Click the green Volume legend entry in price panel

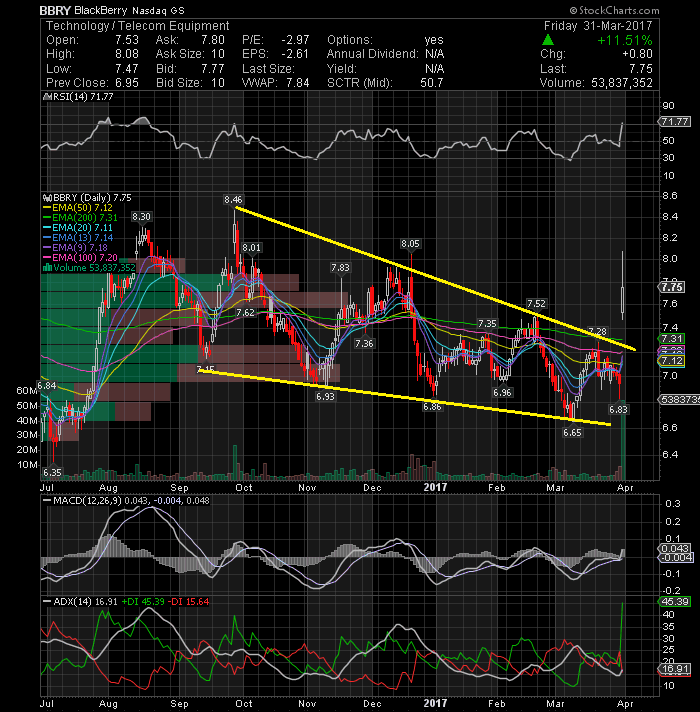[x=89, y=267]
